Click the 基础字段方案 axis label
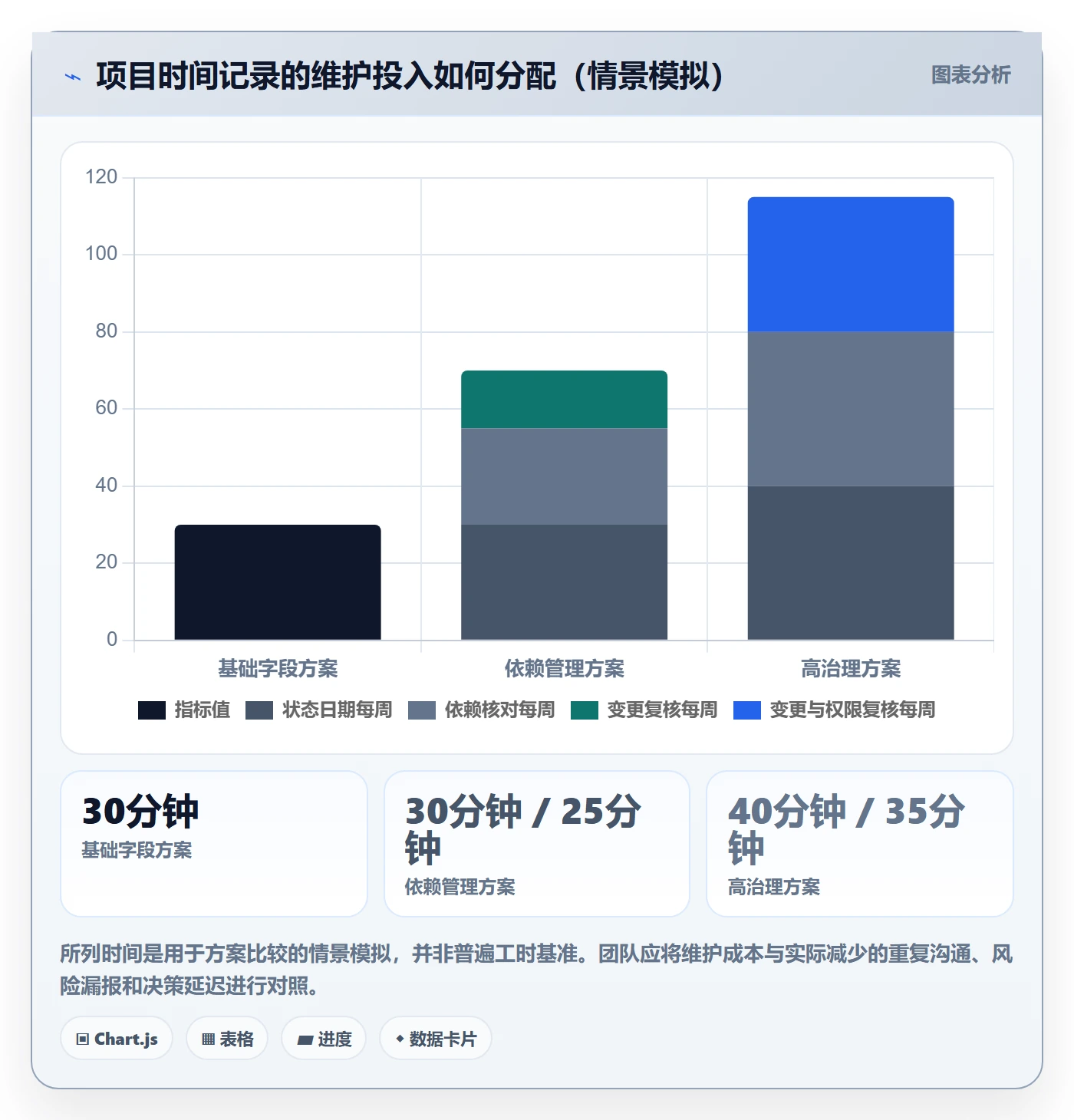 coord(278,669)
